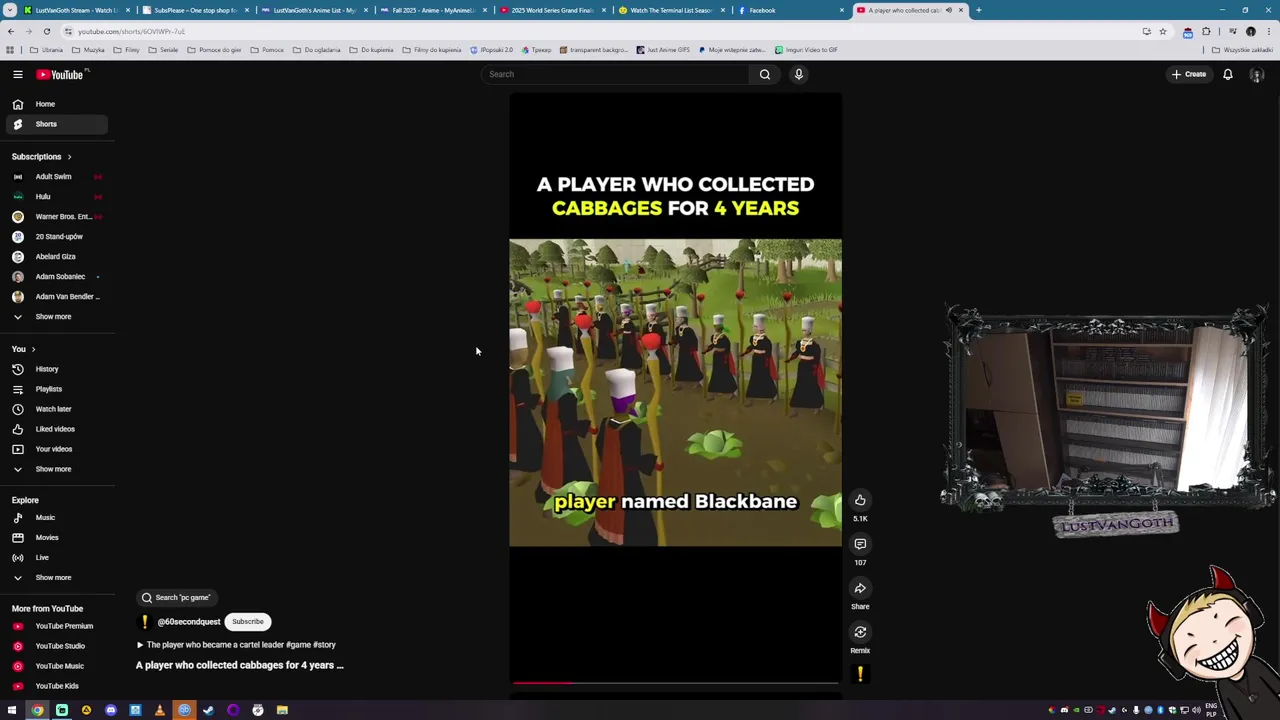
Task: Open the Seriale bookmarks folder
Action: [163, 50]
